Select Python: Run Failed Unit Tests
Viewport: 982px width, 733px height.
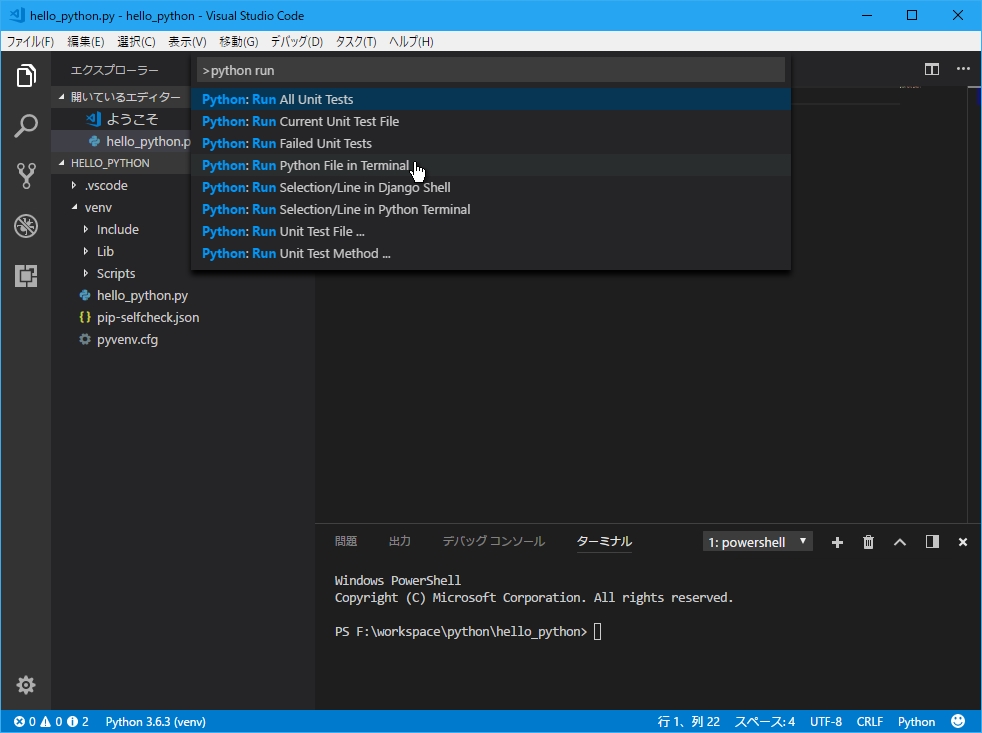(x=490, y=143)
